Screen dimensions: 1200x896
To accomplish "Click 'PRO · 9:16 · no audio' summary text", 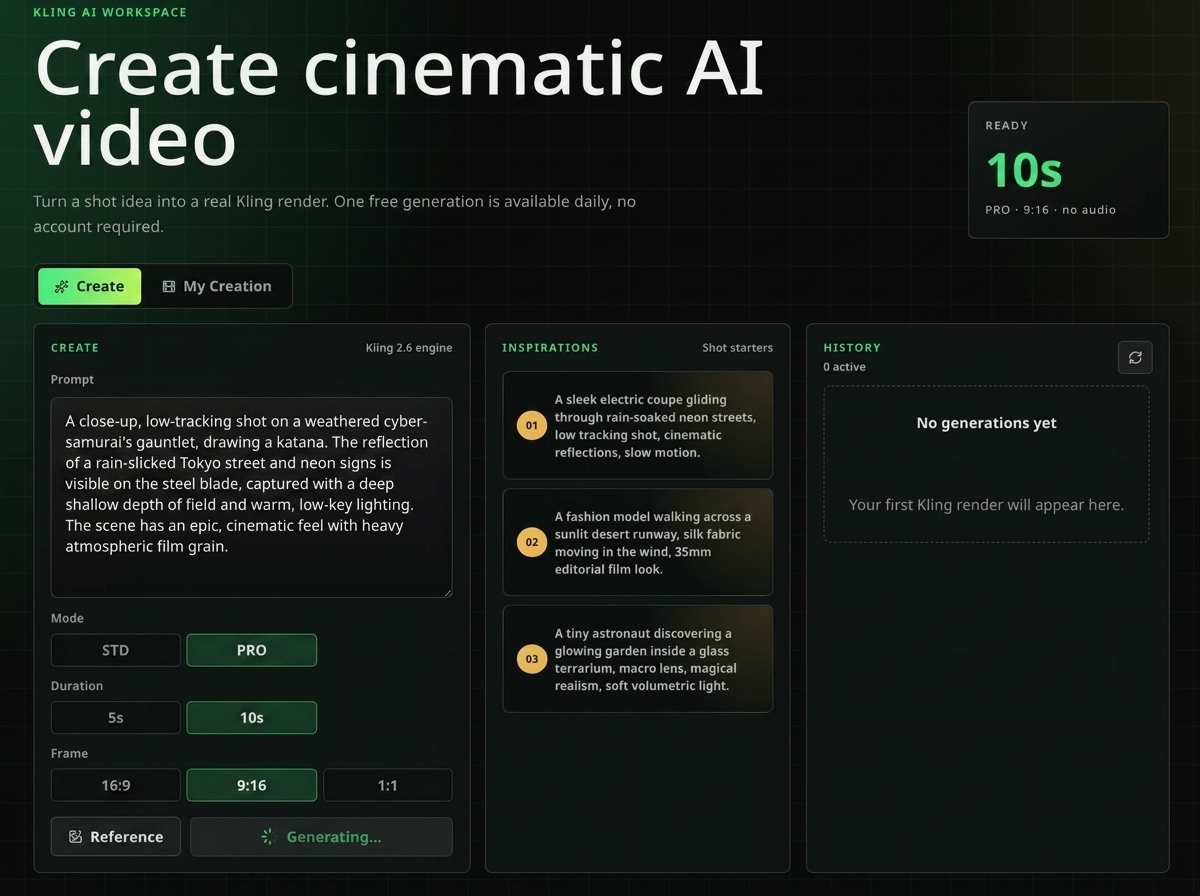I will tap(1051, 210).
